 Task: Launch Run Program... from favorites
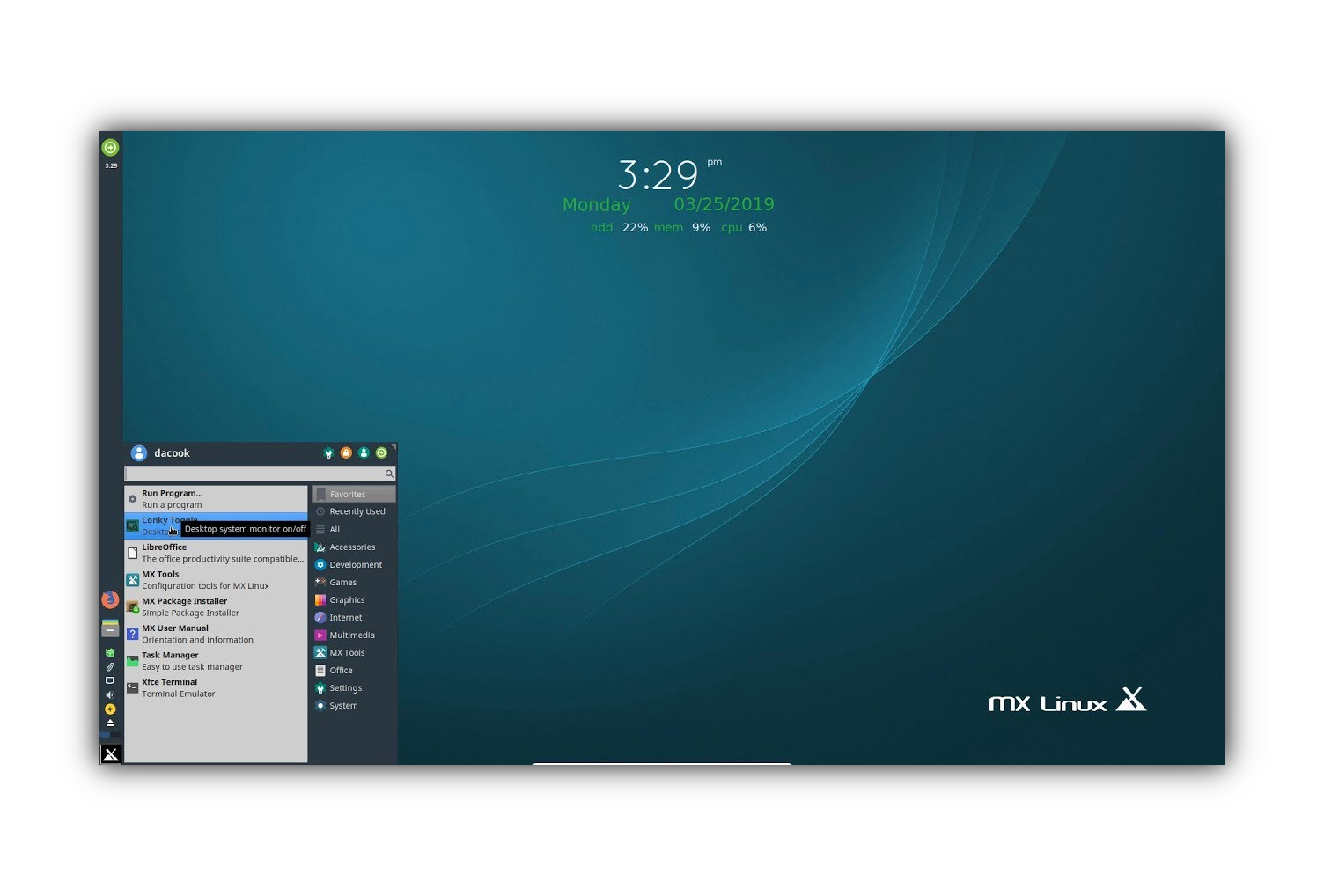click(x=216, y=499)
